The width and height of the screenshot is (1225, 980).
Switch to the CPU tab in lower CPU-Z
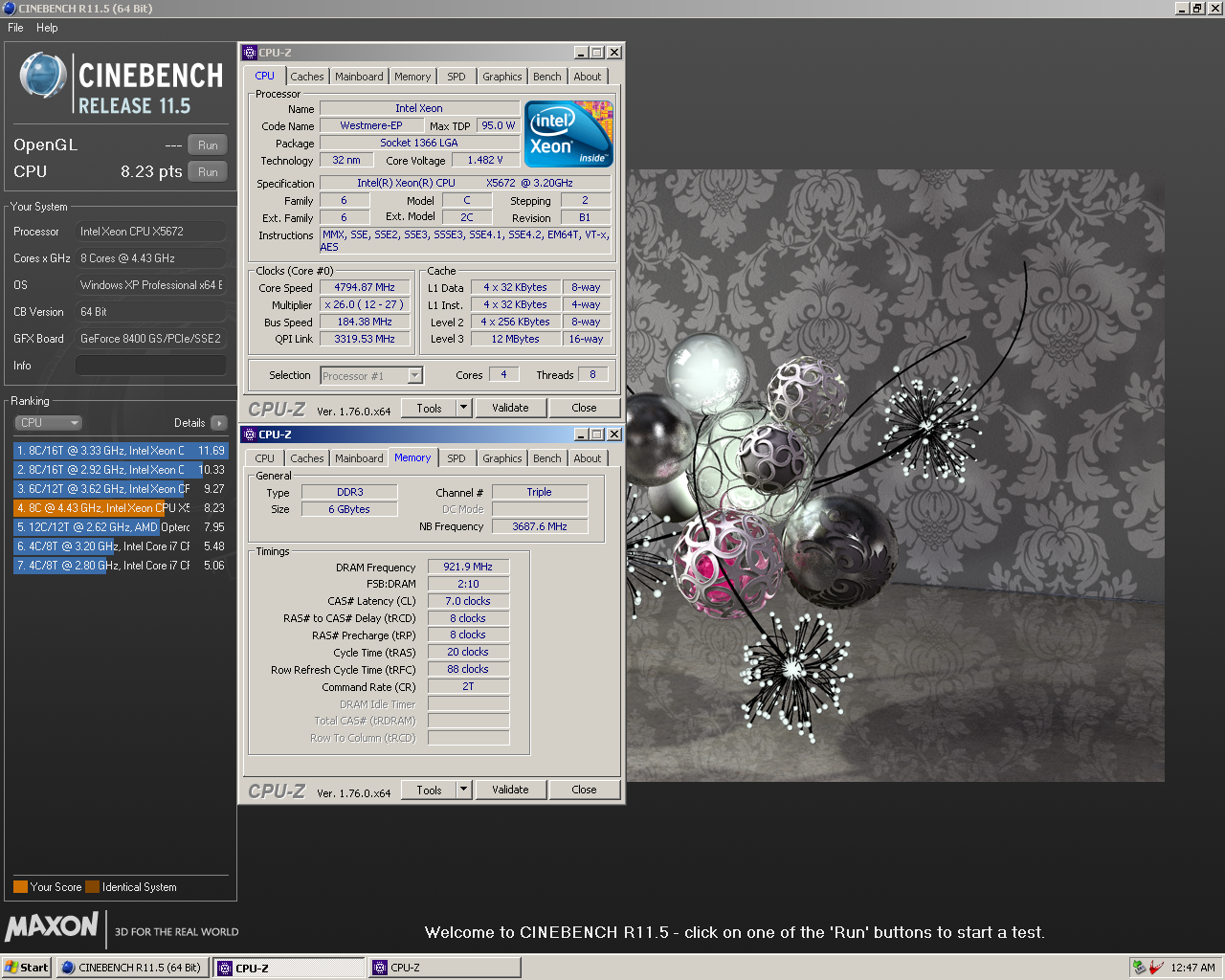[265, 458]
